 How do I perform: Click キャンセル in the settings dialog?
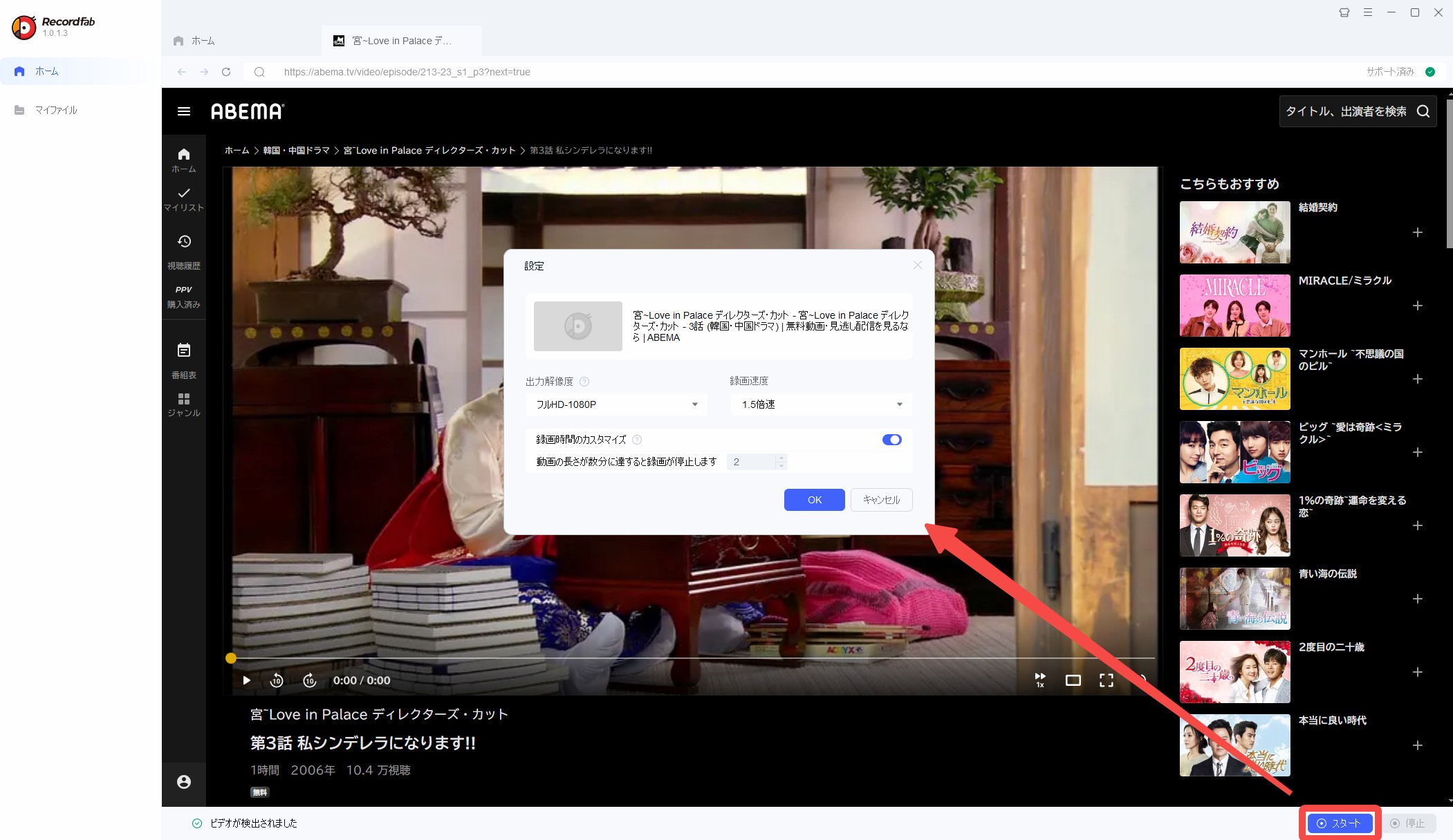click(x=882, y=500)
